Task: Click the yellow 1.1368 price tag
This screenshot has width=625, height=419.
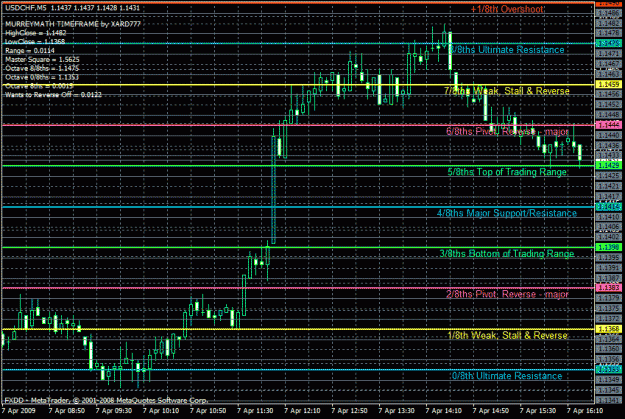Action: pos(608,329)
